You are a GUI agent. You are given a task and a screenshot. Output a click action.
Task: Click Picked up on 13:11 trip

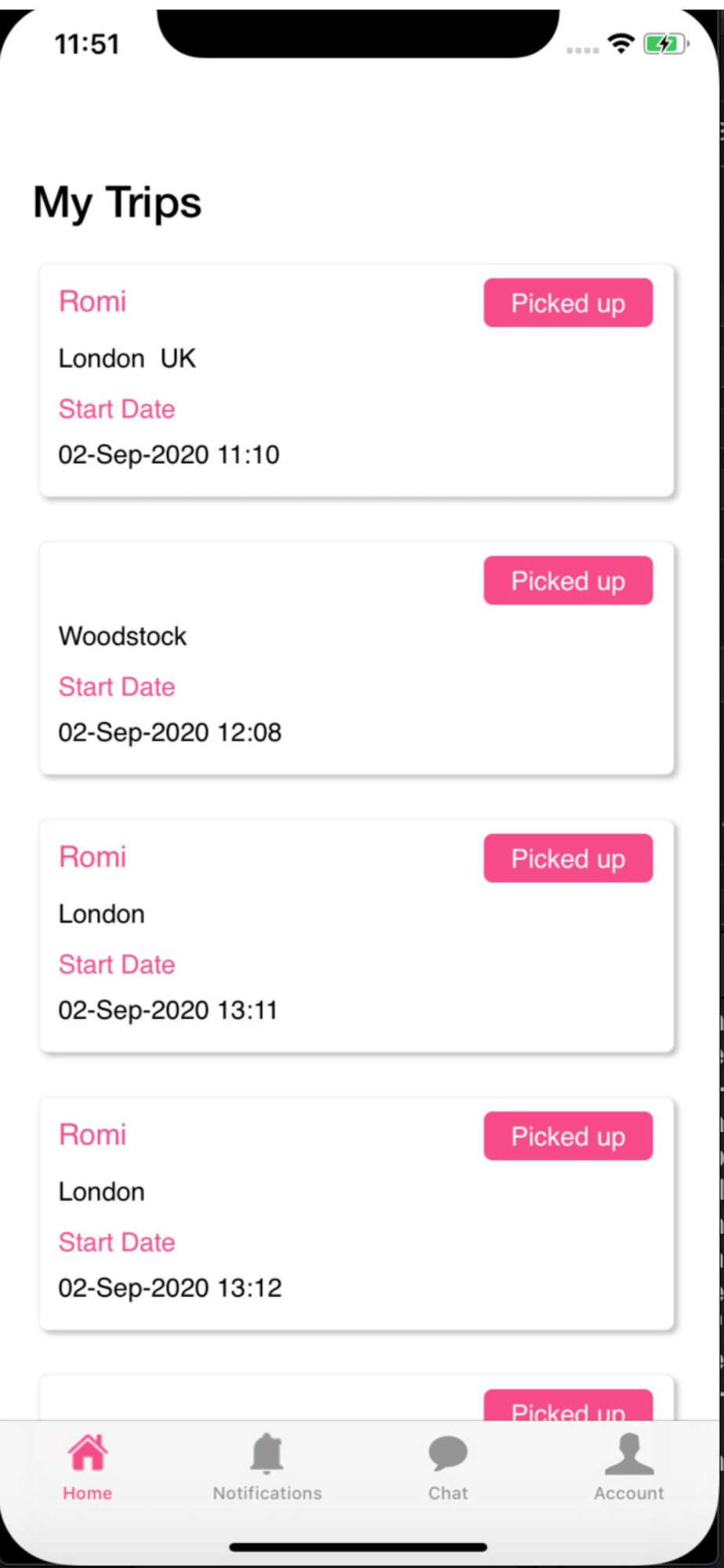tap(568, 858)
